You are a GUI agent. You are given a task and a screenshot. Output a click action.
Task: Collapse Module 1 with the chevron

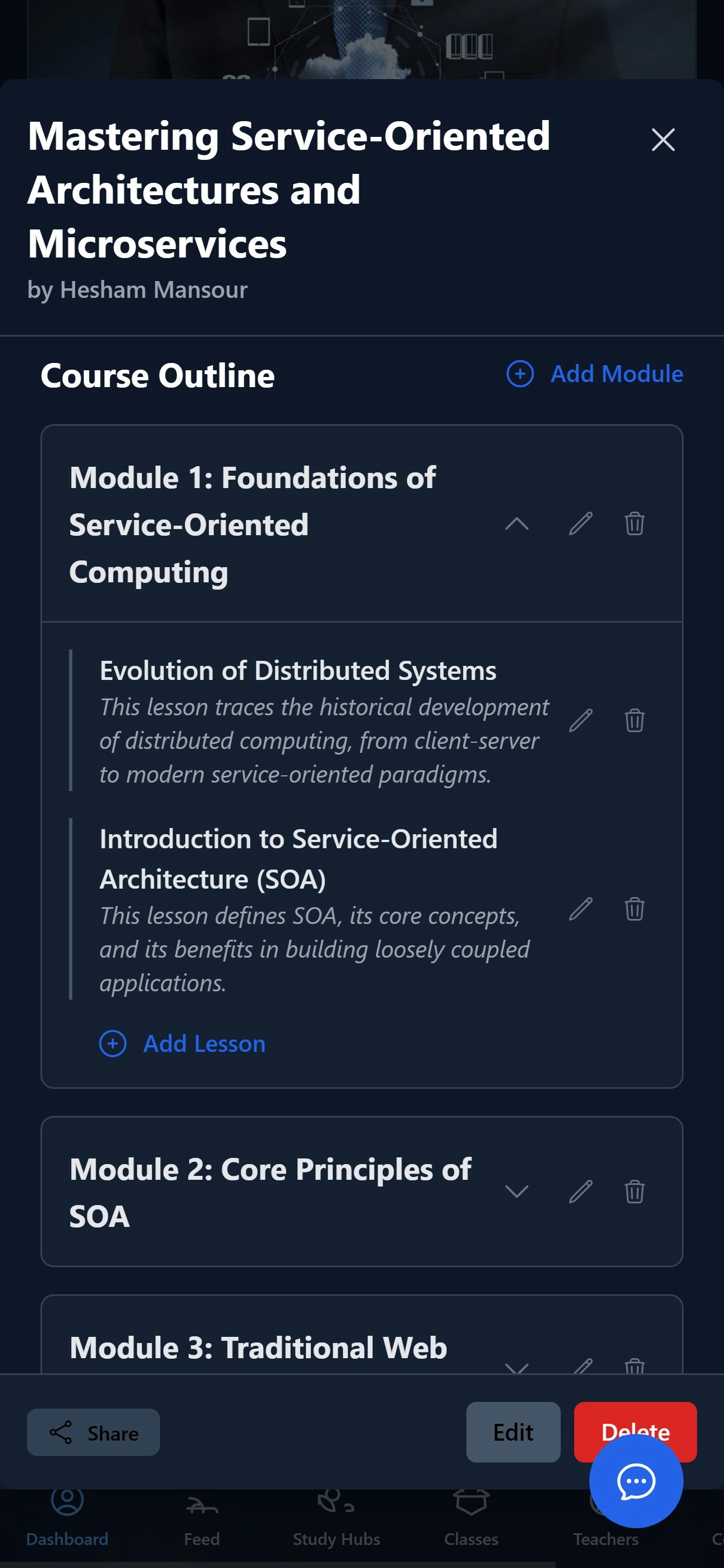click(516, 523)
